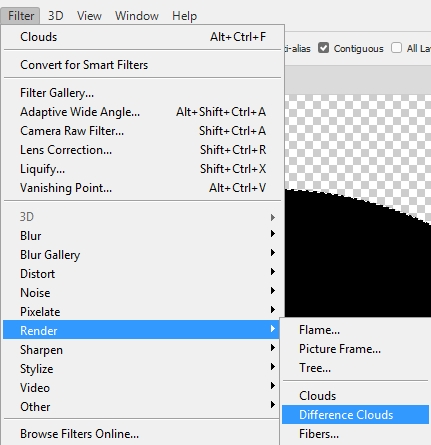Open the View menu
The height and width of the screenshot is (445, 431).
89,16
